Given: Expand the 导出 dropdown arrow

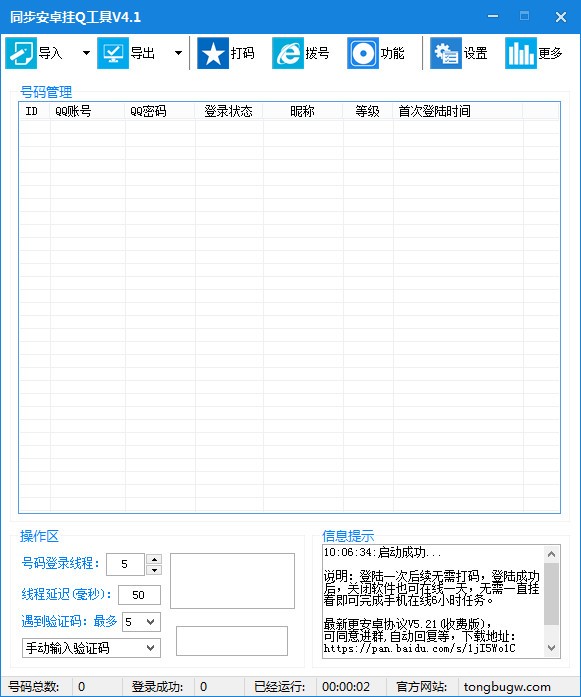Looking at the screenshot, I should point(178,53).
